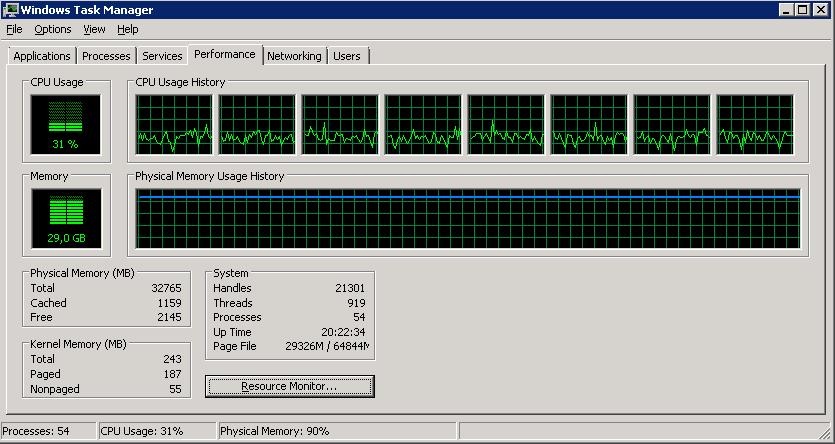The image size is (835, 444).
Task: Select the fourth CPU core history graph
Action: pos(423,125)
